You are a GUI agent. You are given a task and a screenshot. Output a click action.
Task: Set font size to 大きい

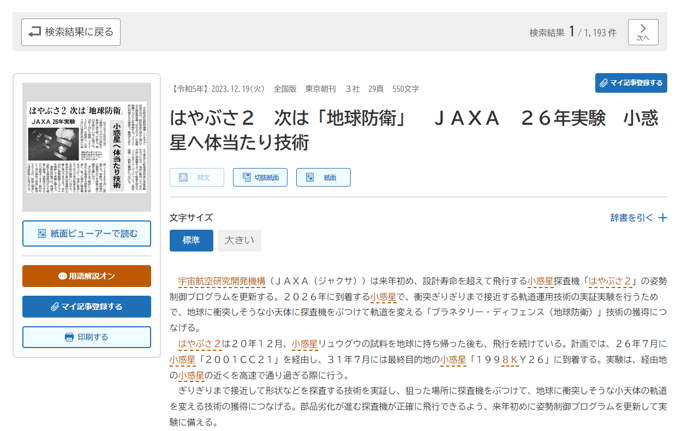click(x=239, y=240)
